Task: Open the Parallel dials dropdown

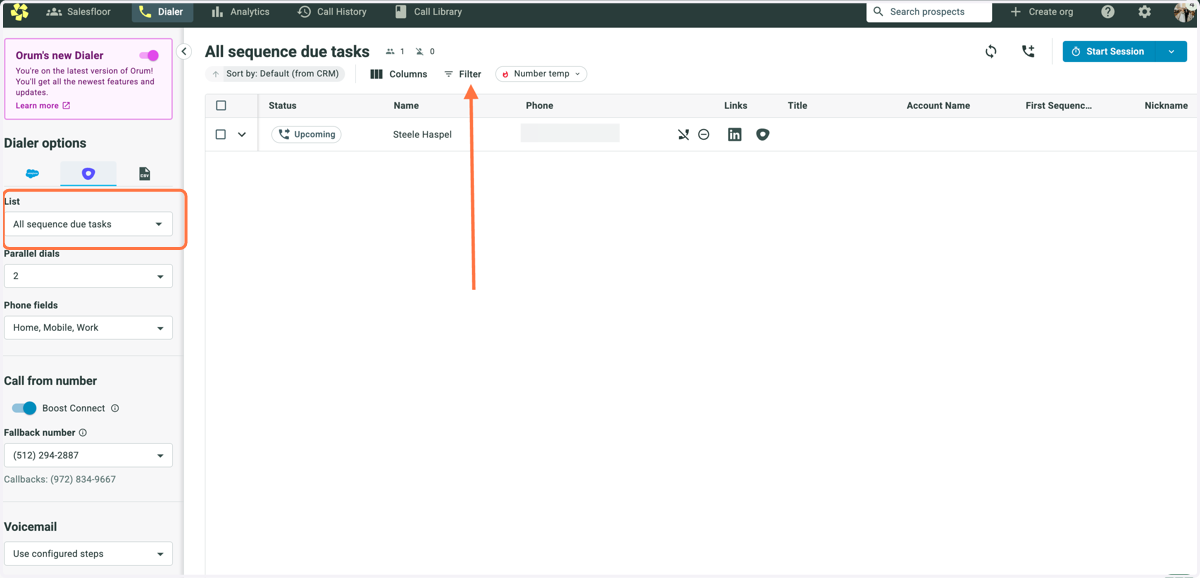Action: (x=88, y=276)
